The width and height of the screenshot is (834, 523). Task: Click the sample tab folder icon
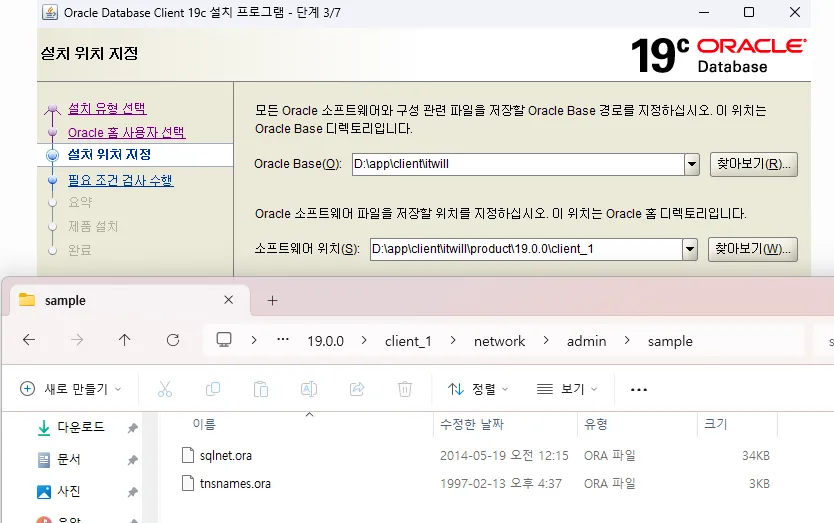tap(27, 300)
